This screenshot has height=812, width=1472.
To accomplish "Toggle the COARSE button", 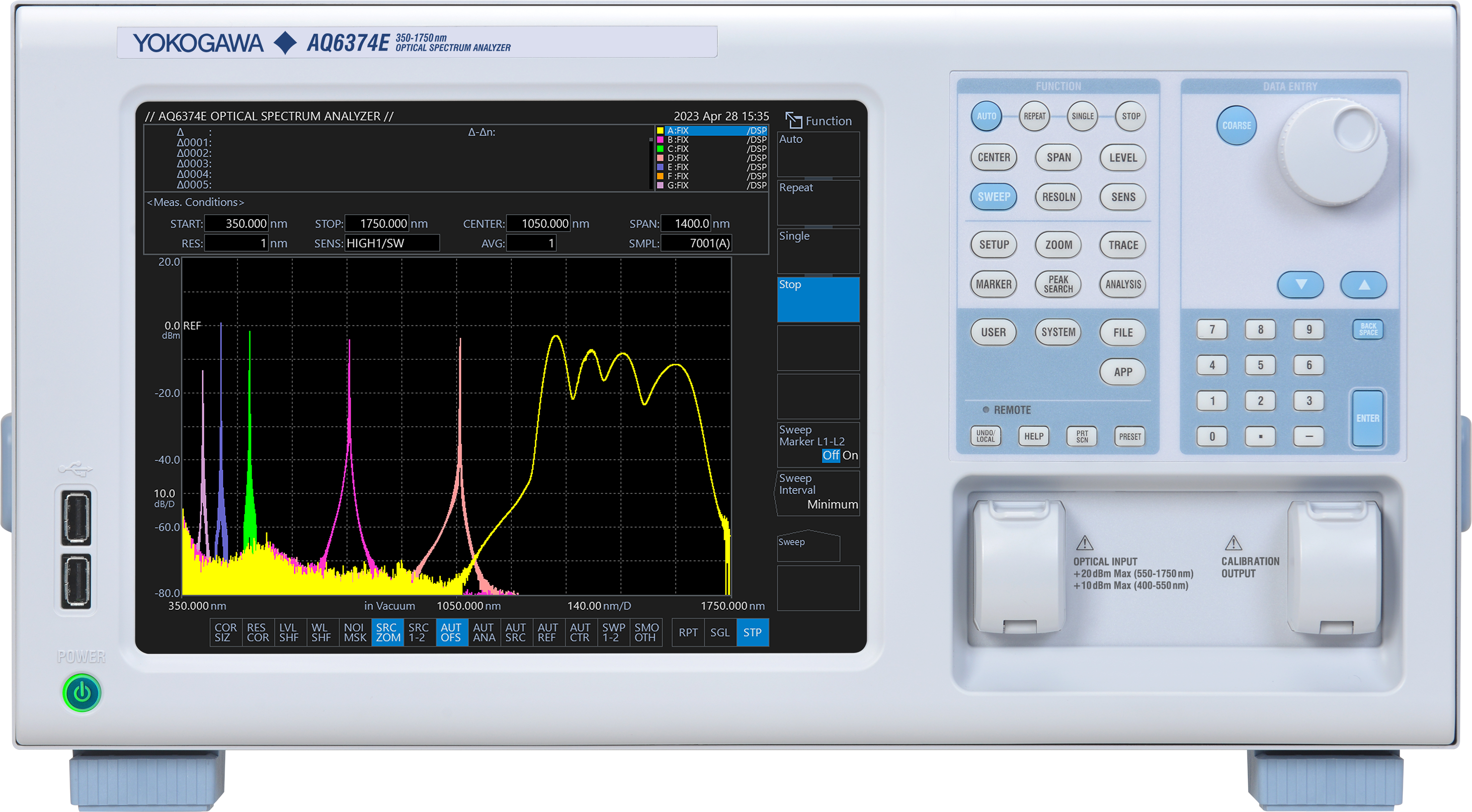I will (x=1236, y=126).
